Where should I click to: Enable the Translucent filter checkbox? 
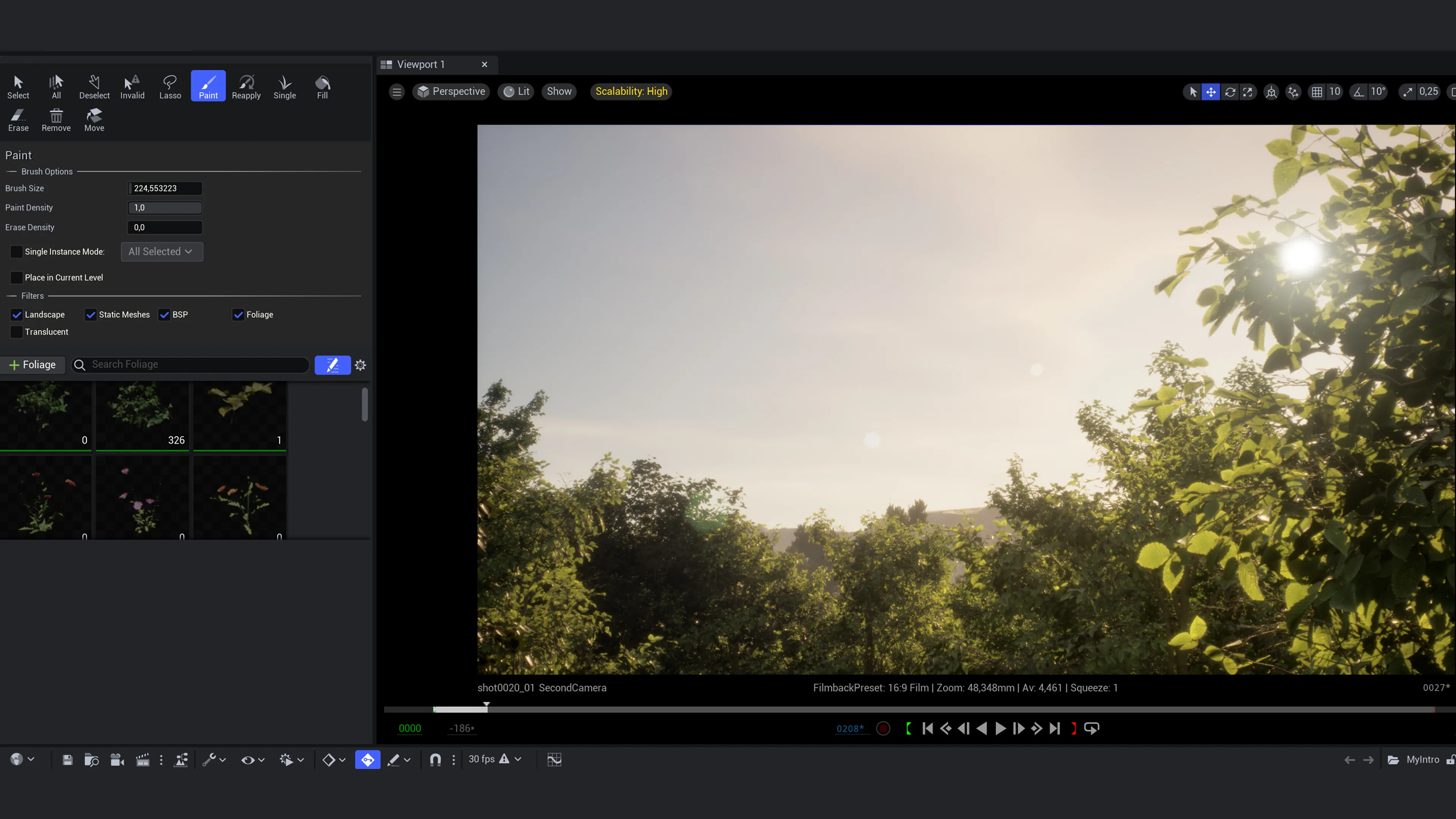[16, 332]
